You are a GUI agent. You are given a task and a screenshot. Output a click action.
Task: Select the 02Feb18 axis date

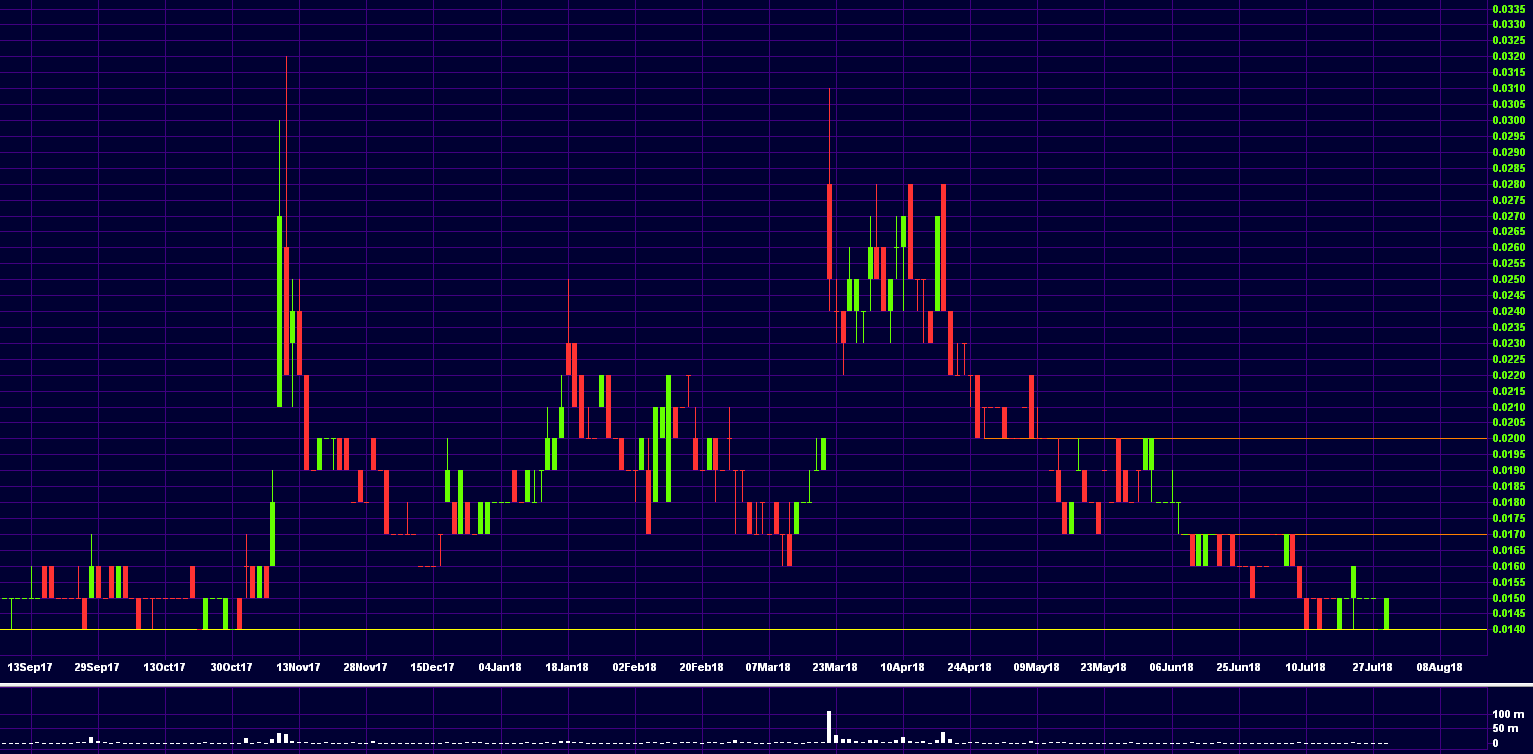pyautogui.click(x=634, y=667)
